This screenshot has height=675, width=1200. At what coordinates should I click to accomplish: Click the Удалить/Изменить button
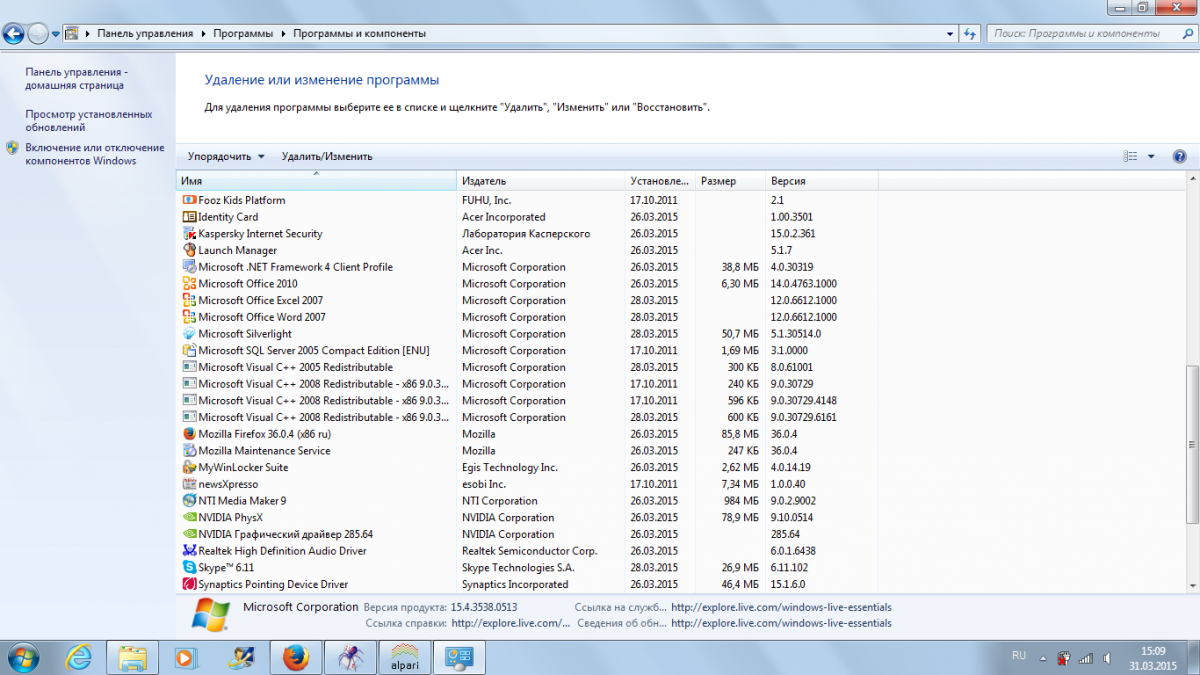point(327,156)
